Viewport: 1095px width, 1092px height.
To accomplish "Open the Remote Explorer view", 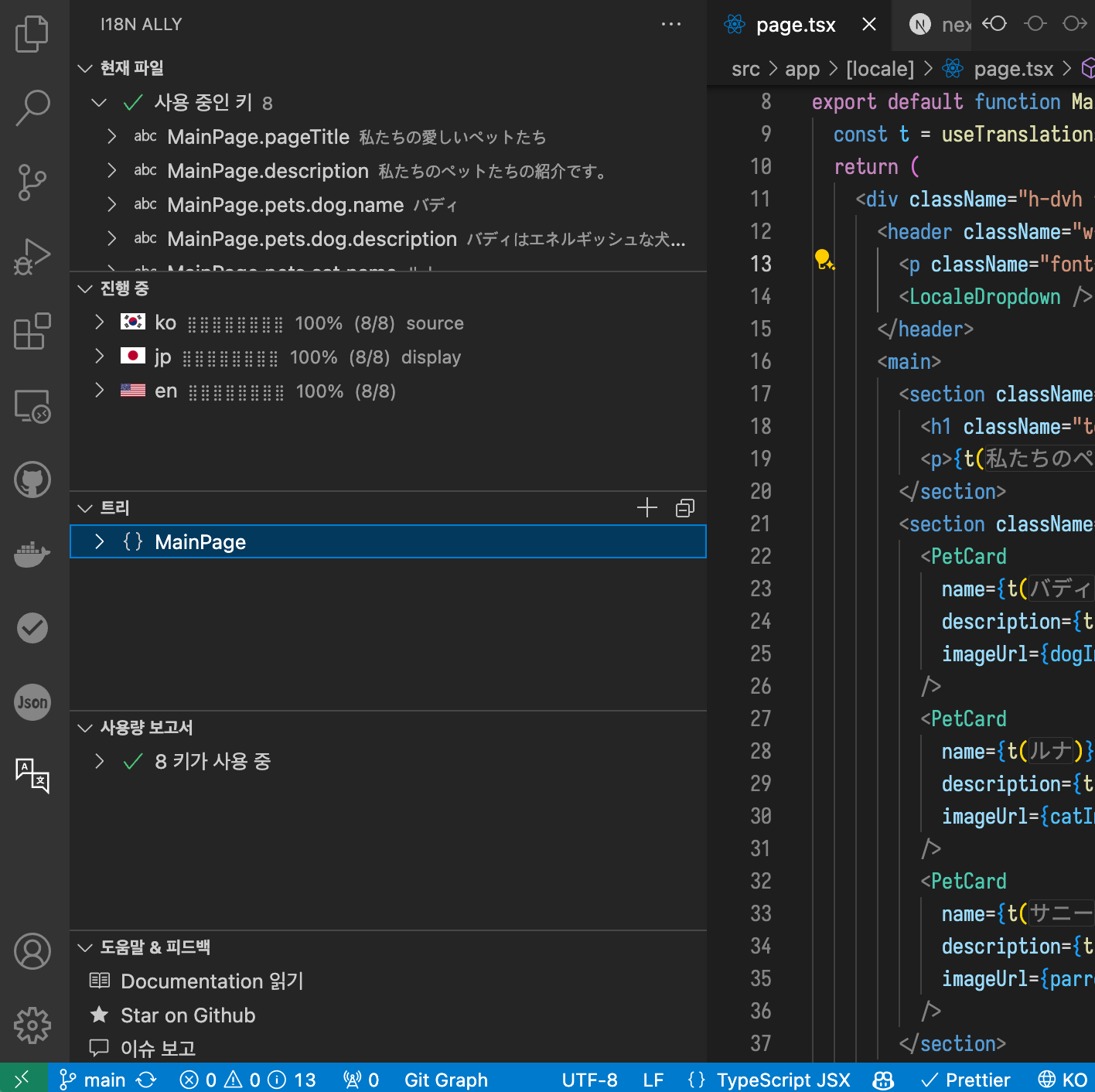I will pyautogui.click(x=32, y=405).
